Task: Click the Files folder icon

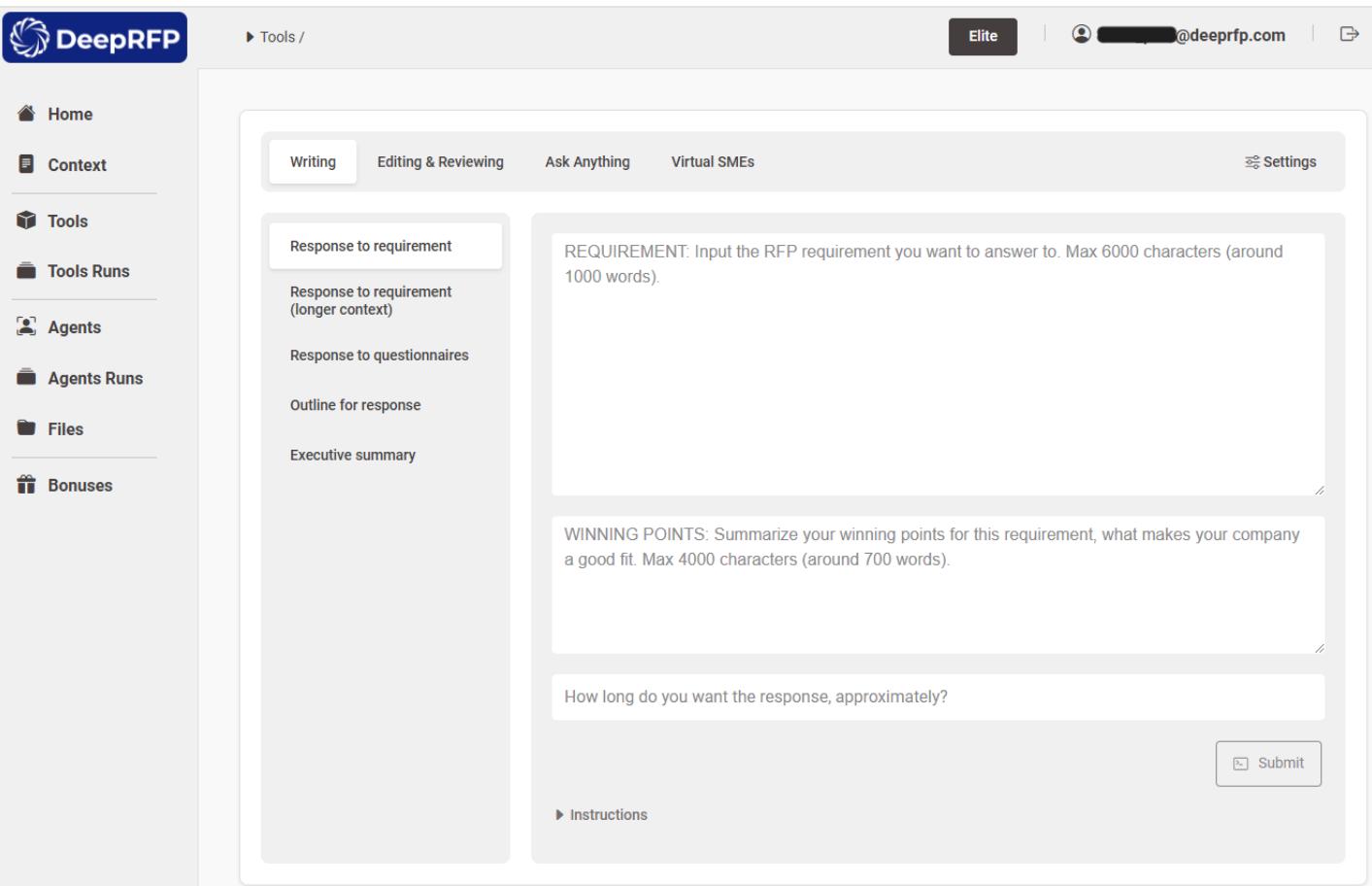Action: 26,428
